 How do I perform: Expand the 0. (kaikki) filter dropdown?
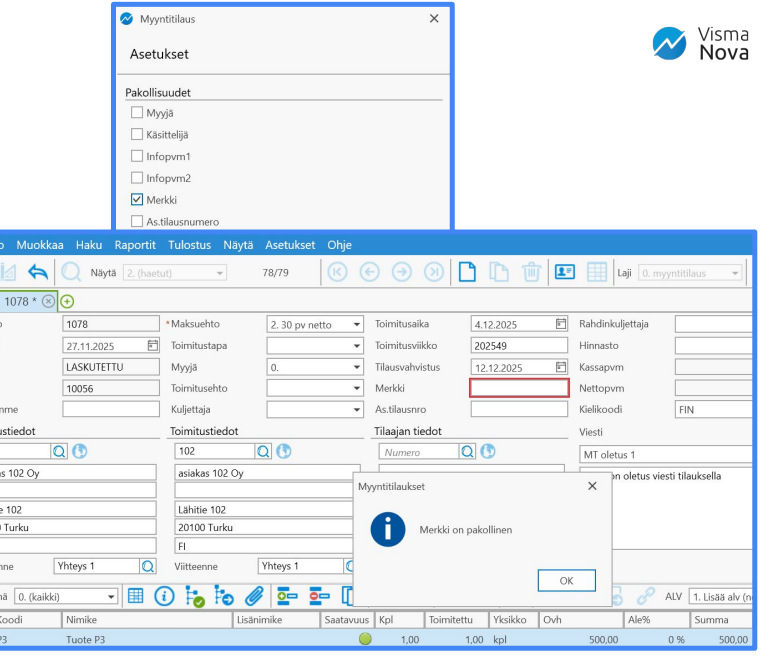pyautogui.click(x=112, y=596)
